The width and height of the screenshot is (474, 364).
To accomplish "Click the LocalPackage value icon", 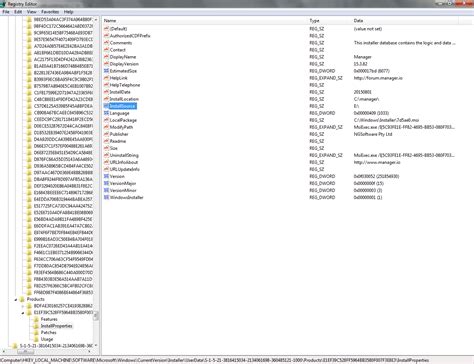I will [106, 120].
